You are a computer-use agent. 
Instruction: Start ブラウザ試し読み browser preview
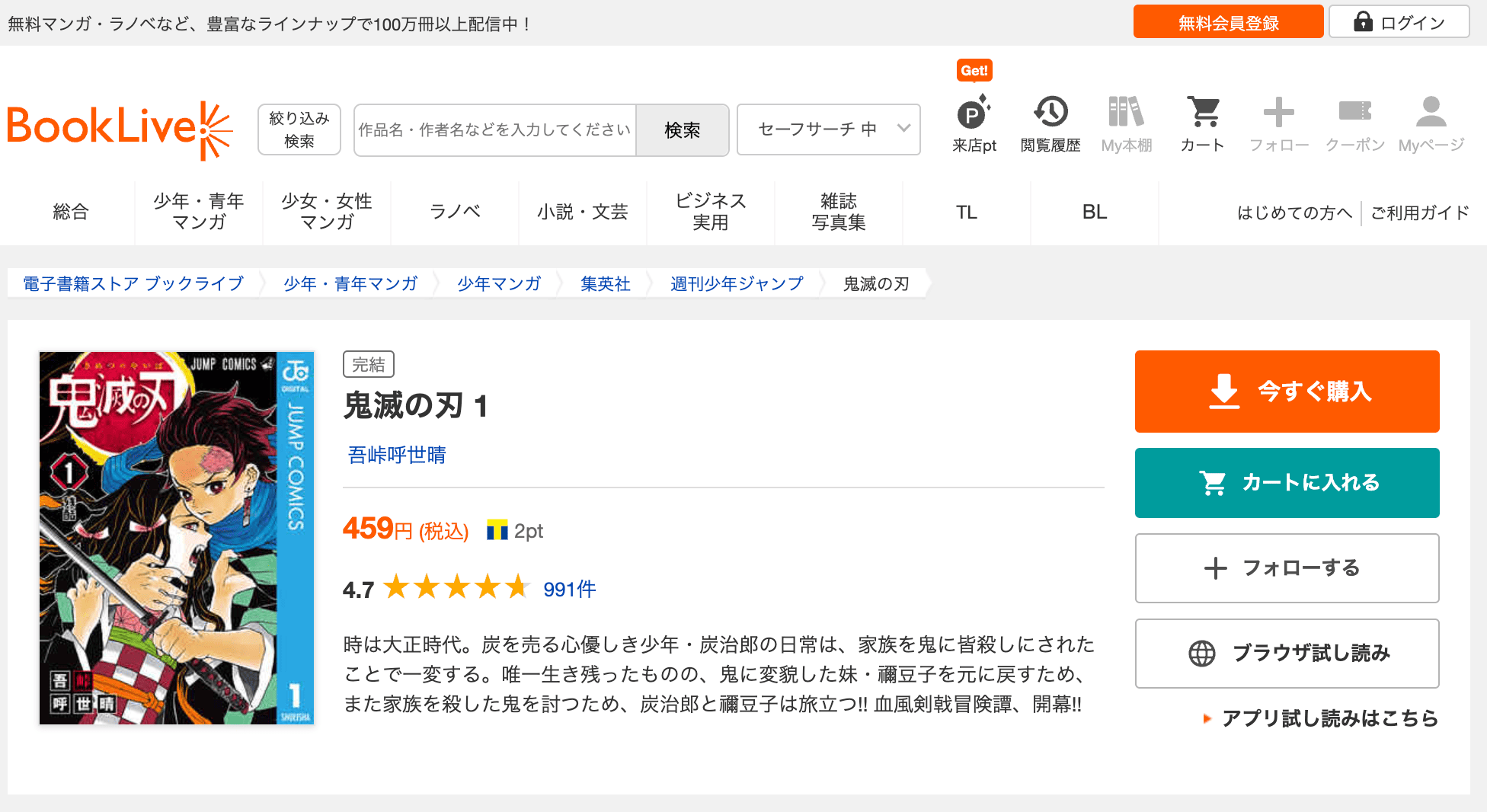tap(1287, 654)
